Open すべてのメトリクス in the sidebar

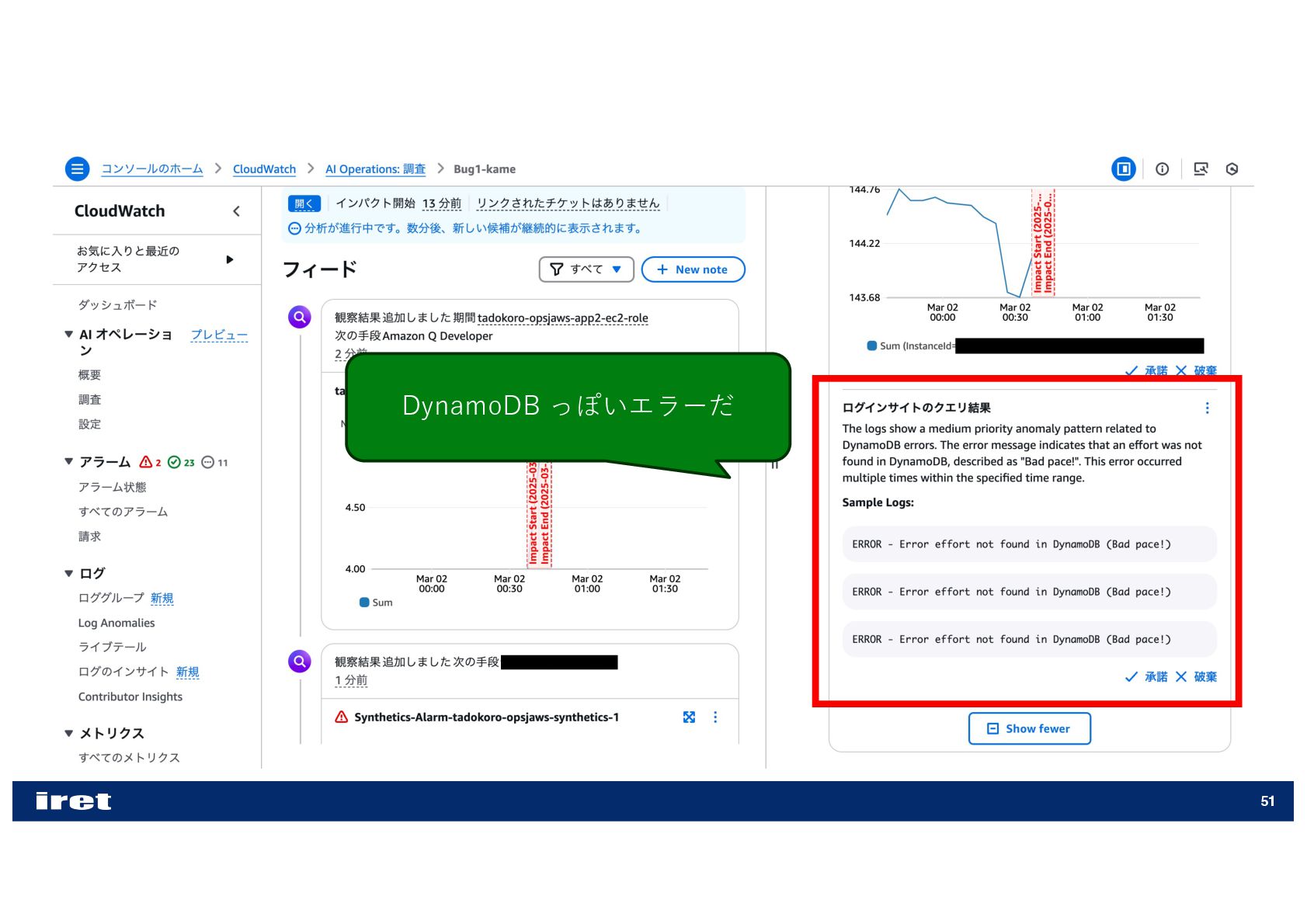[129, 757]
